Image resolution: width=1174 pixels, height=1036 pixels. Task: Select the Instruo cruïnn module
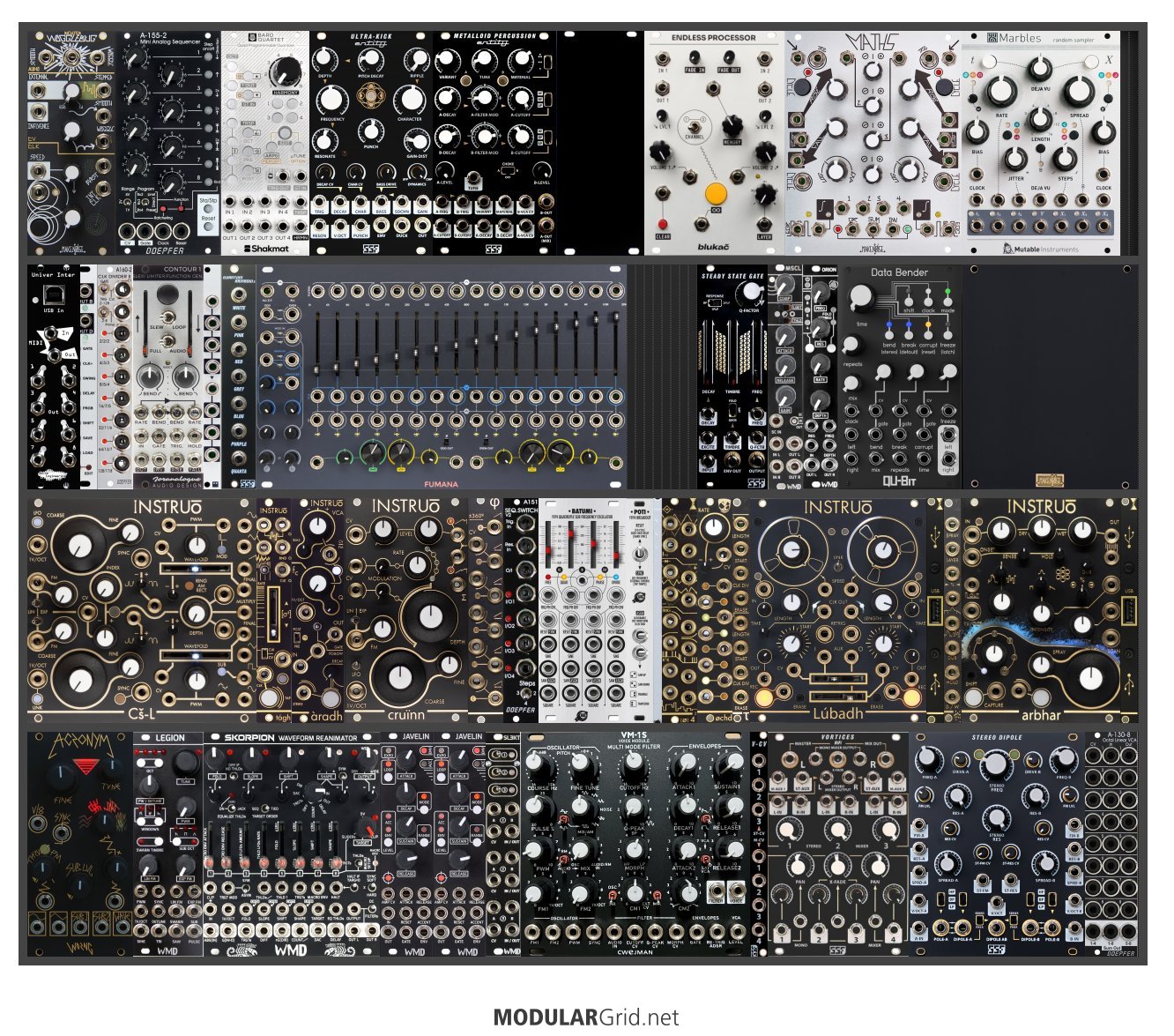tap(406, 610)
